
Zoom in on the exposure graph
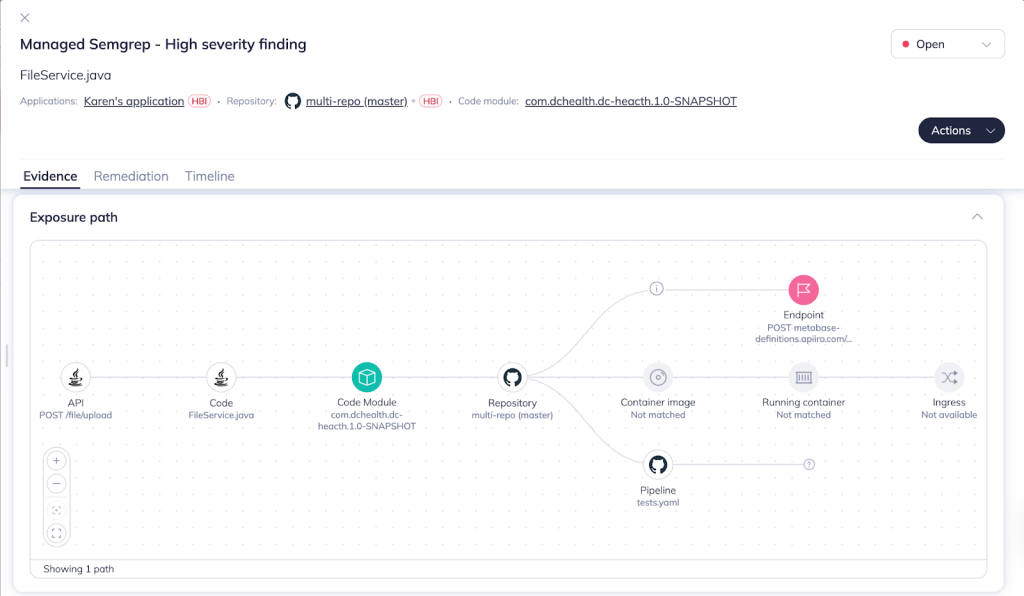point(57,461)
